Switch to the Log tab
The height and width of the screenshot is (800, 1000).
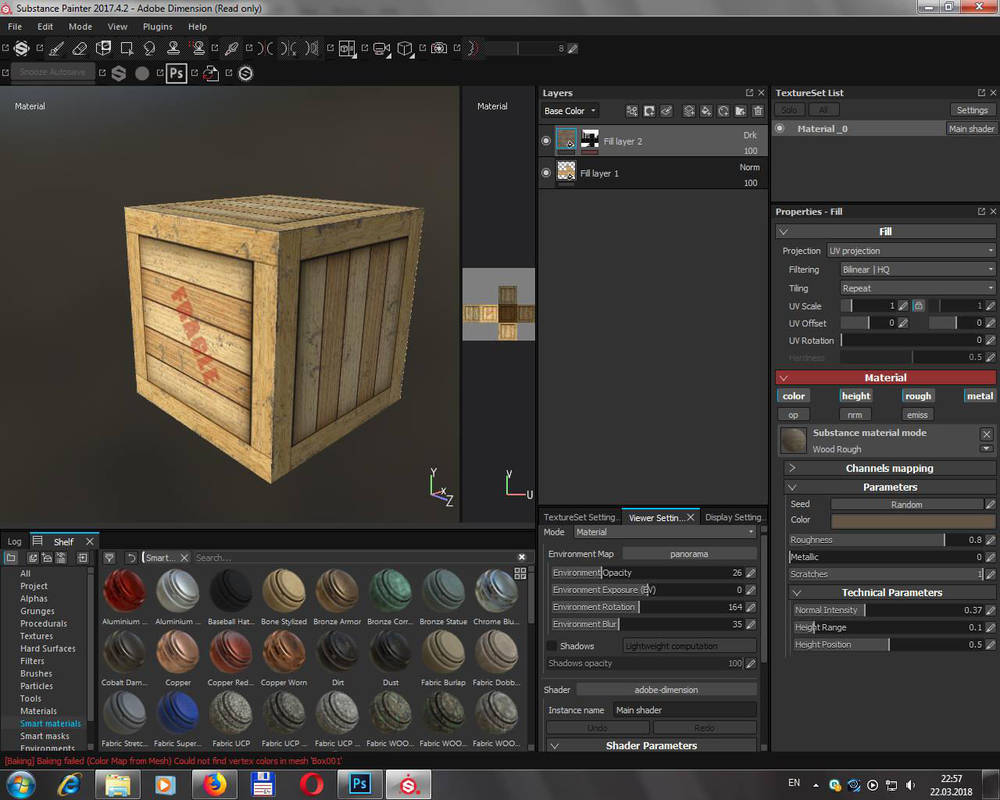(x=15, y=542)
